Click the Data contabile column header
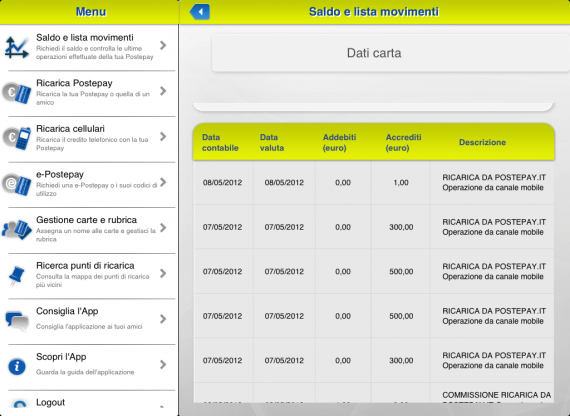Screen dimensions: 570x416 click(220, 143)
